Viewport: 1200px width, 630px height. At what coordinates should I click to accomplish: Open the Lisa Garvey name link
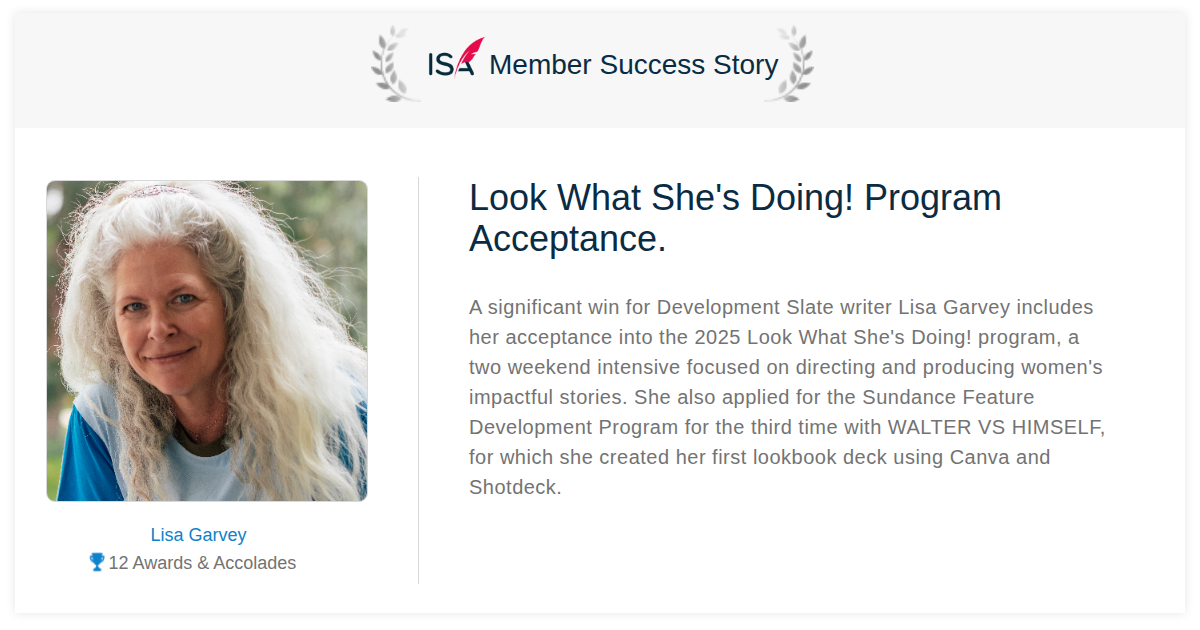[x=198, y=535]
